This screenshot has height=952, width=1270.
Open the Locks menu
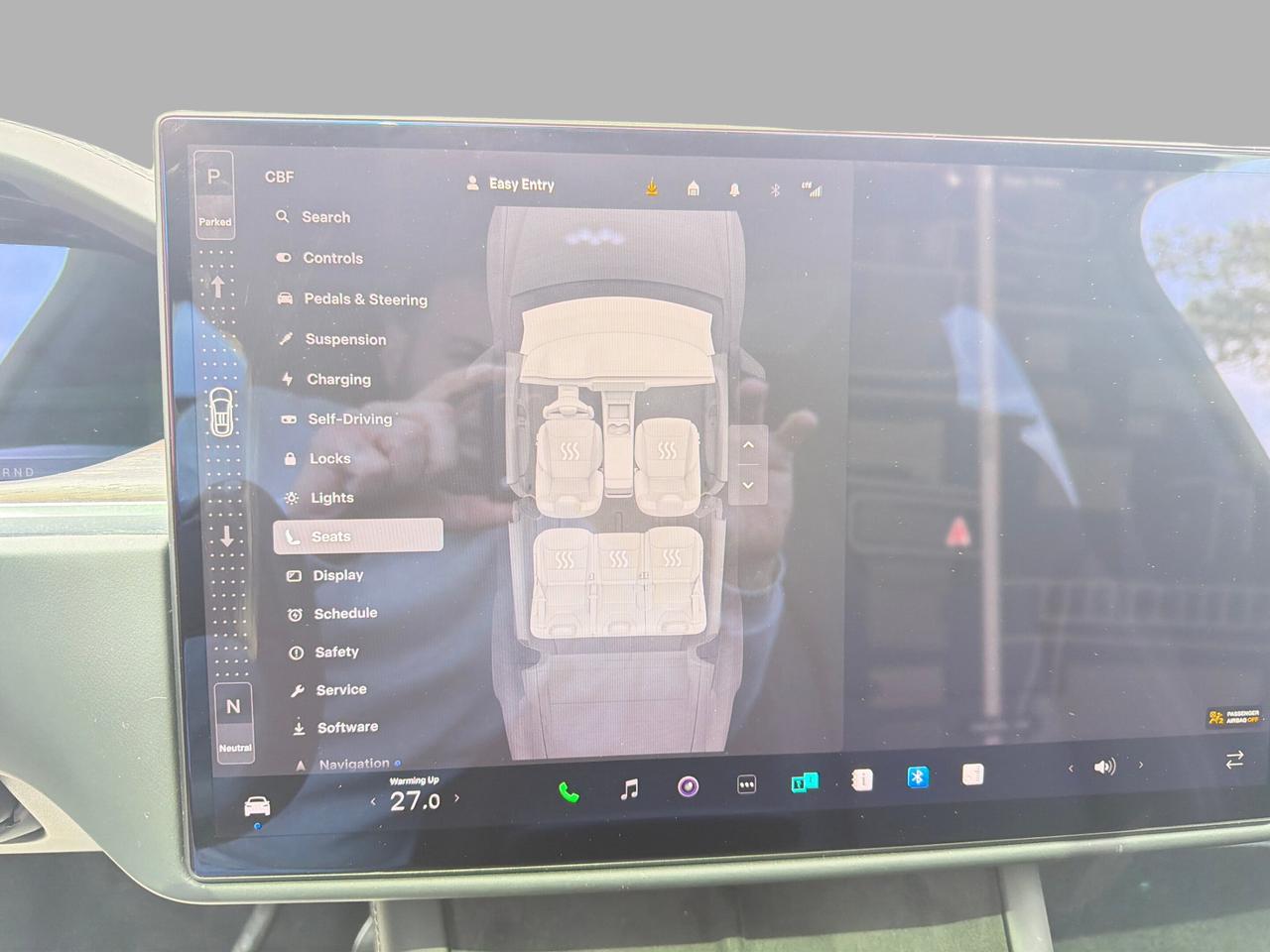tap(317, 458)
